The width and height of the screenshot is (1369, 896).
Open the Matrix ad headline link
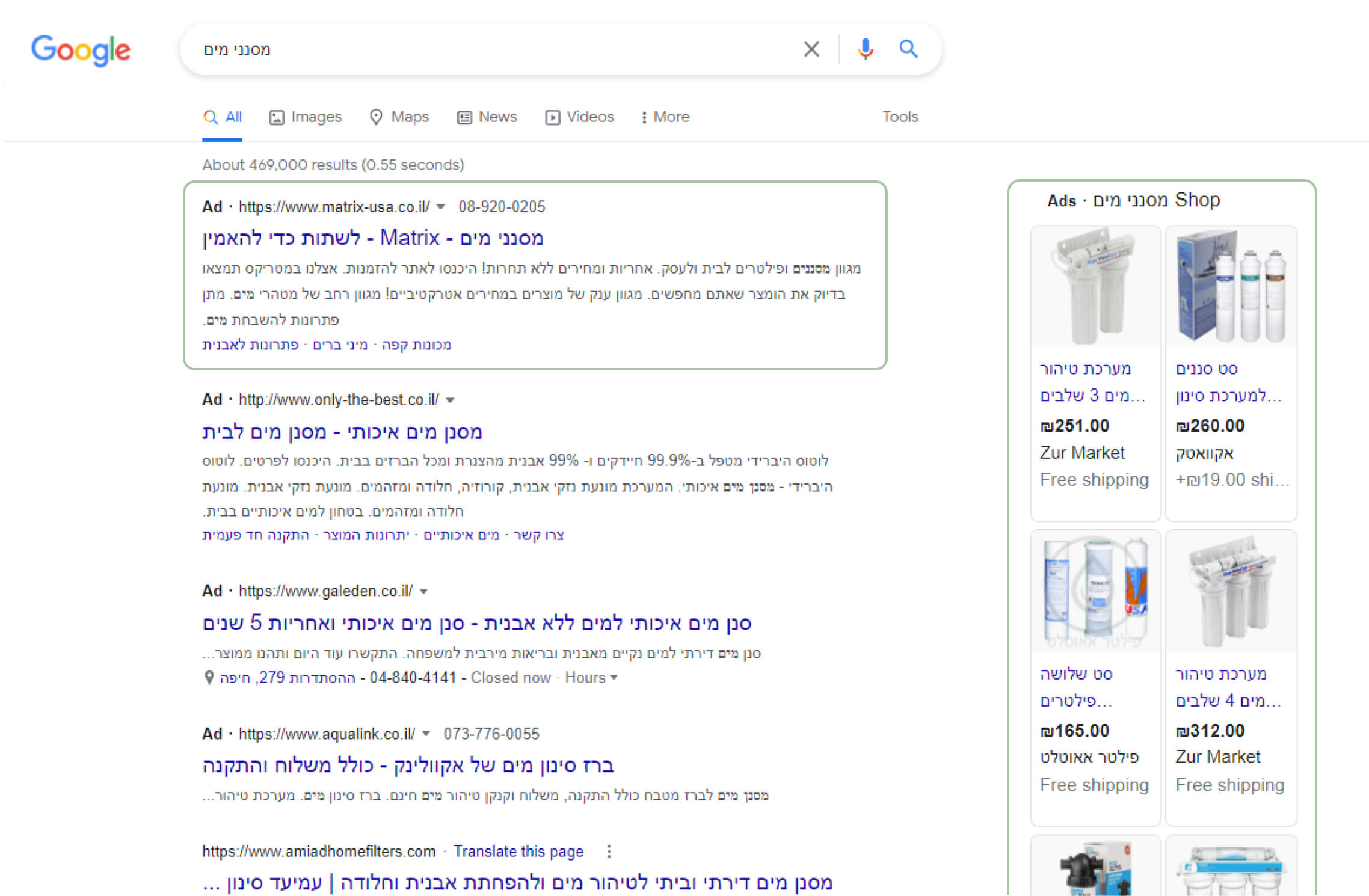point(373,238)
